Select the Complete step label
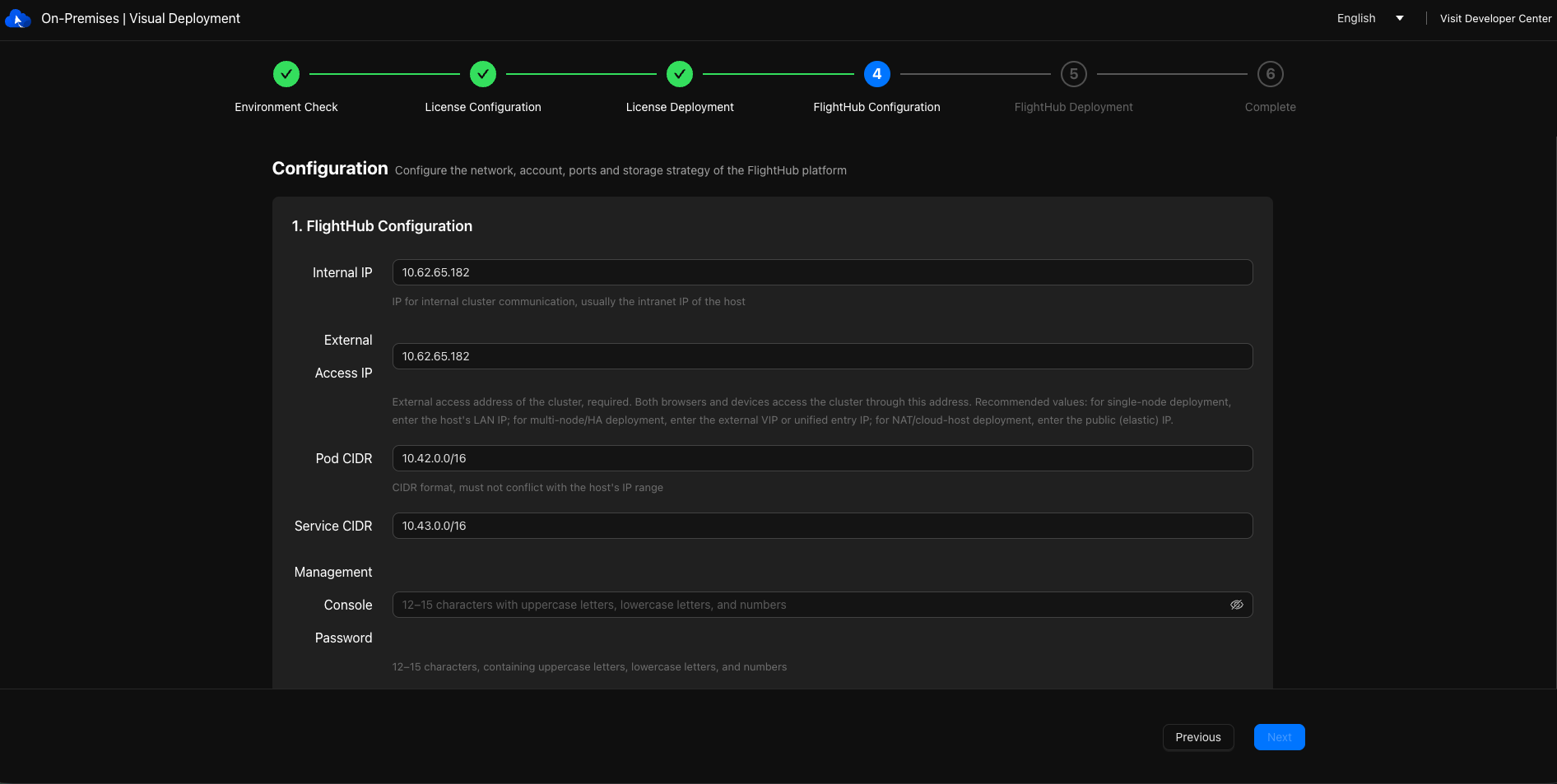The width and height of the screenshot is (1557, 784). tap(1271, 107)
